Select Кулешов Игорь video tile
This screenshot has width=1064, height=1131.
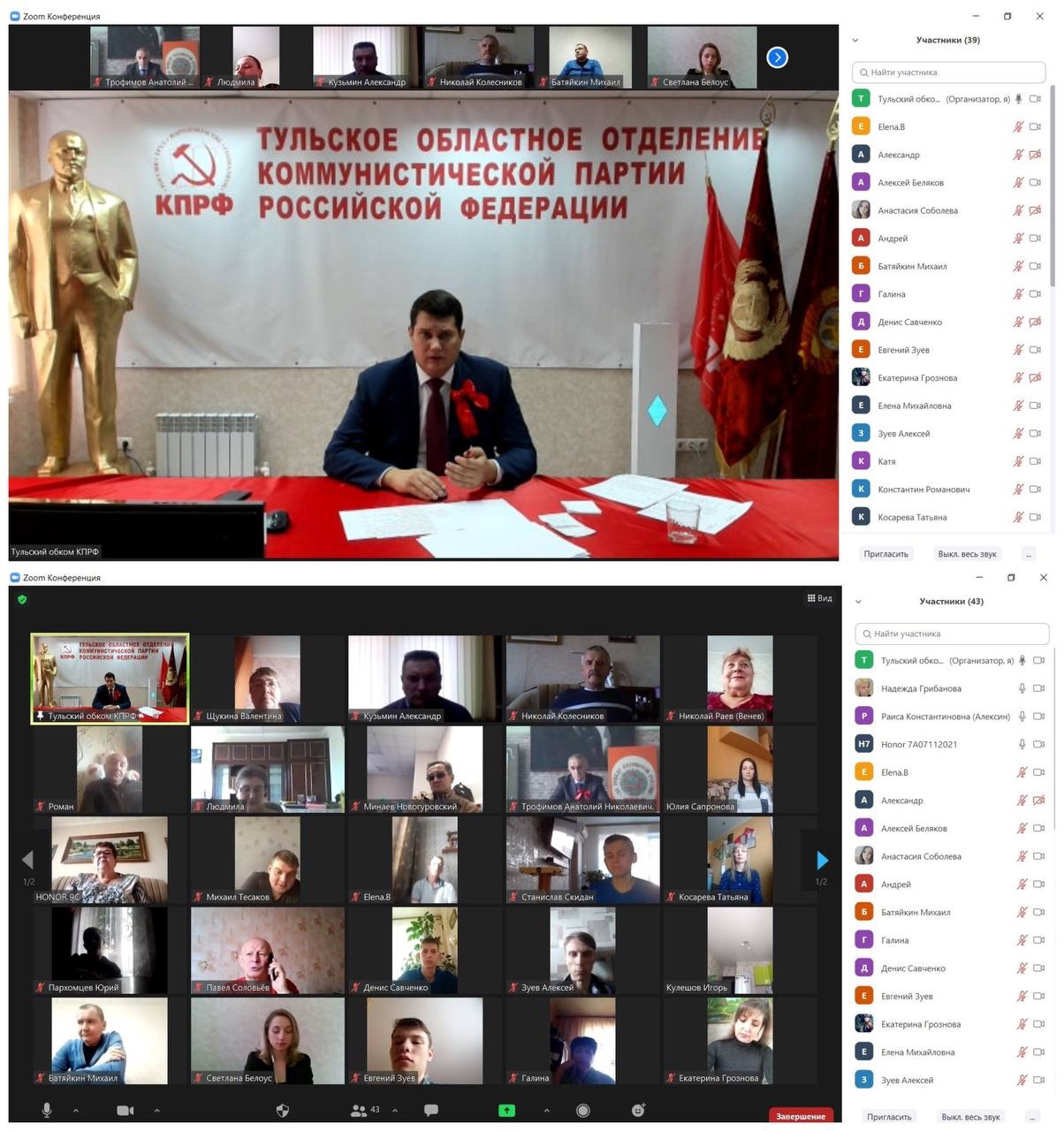coord(741,951)
